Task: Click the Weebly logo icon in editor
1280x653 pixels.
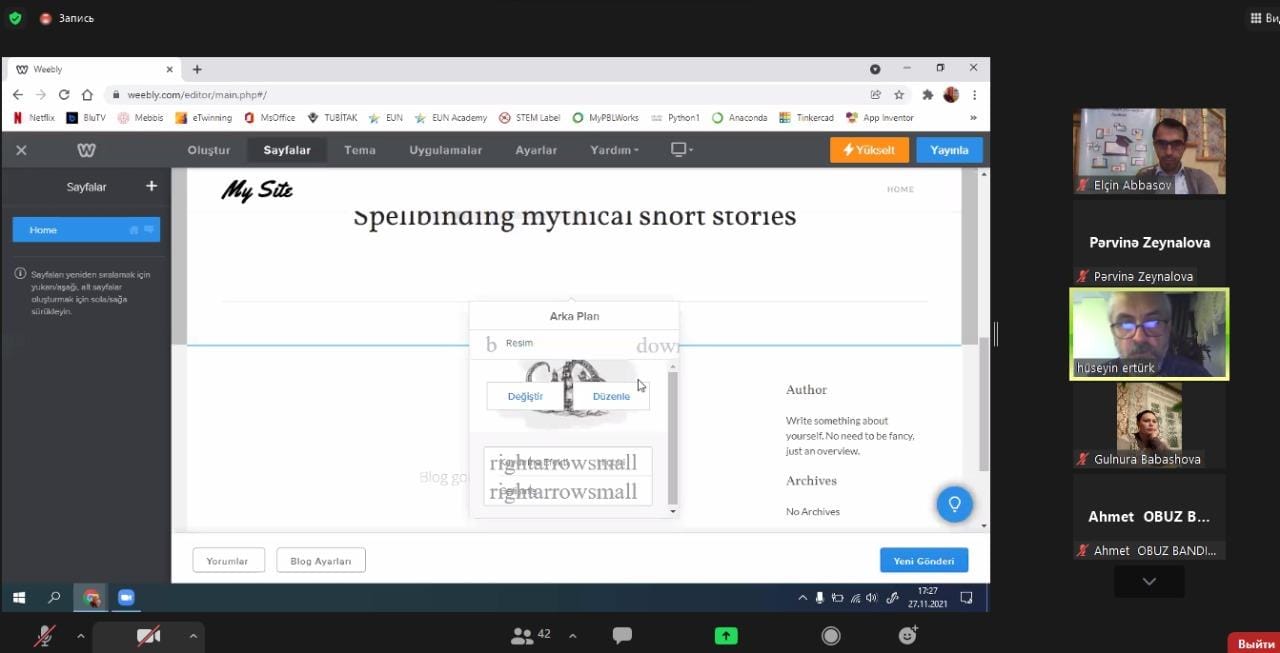Action: (86, 150)
